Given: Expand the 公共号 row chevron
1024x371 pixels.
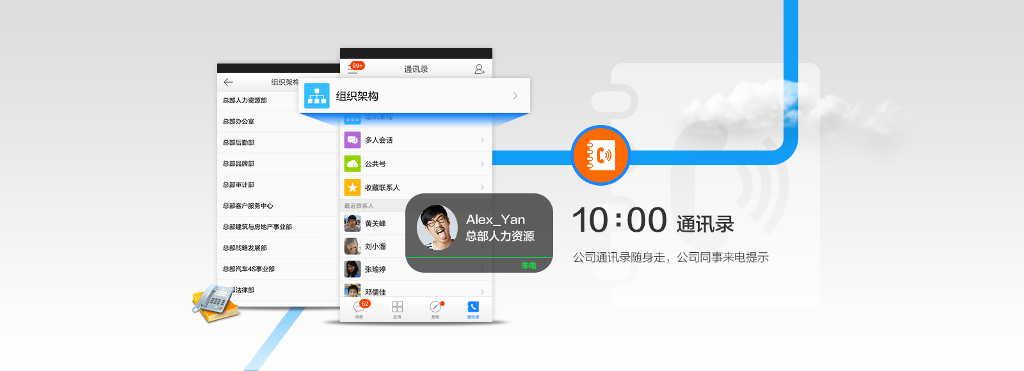Looking at the screenshot, I should pos(482,163).
